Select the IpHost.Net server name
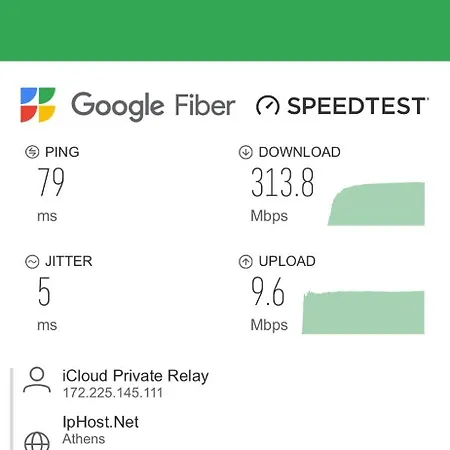Screen dimensions: 450x450 (x=100, y=422)
